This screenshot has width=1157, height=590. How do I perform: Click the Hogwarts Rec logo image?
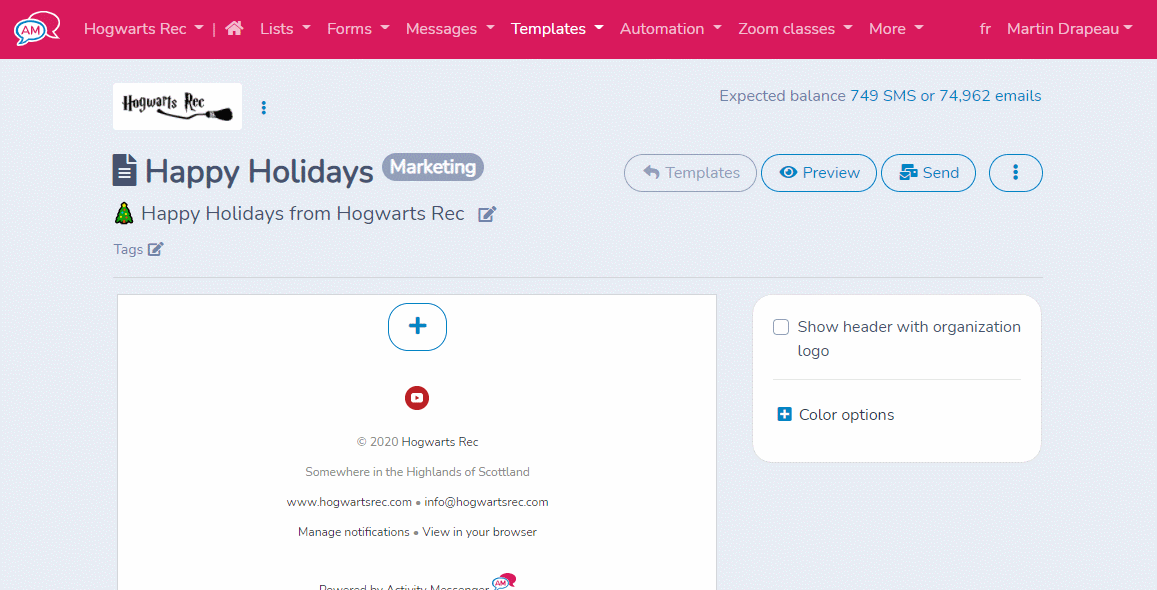point(177,107)
